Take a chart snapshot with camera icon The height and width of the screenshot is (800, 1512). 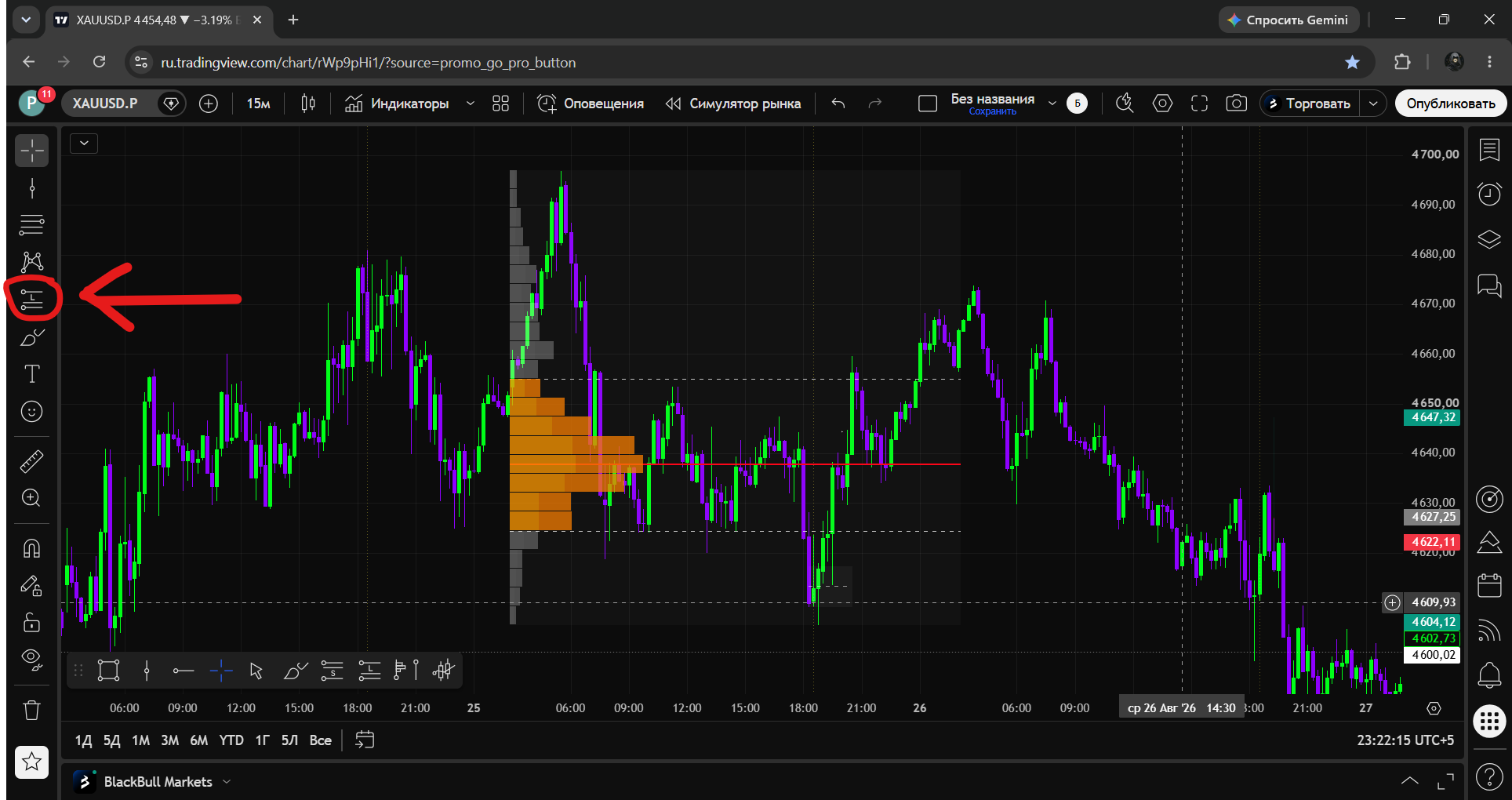(x=1237, y=104)
